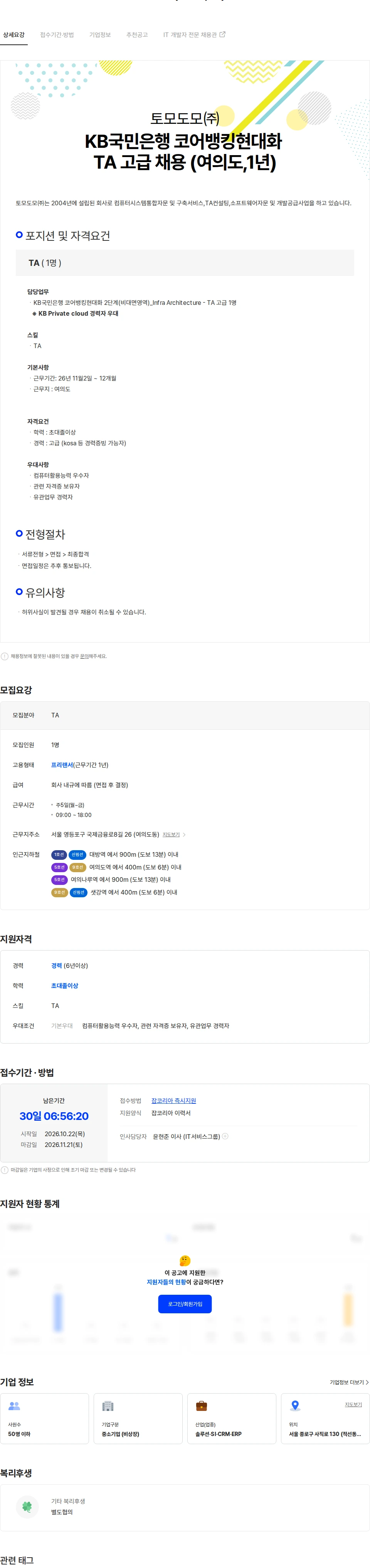Screen dimensions: 370x1568
Task: Click 서울 종로구 사직로 130 address
Action: click(325, 1434)
